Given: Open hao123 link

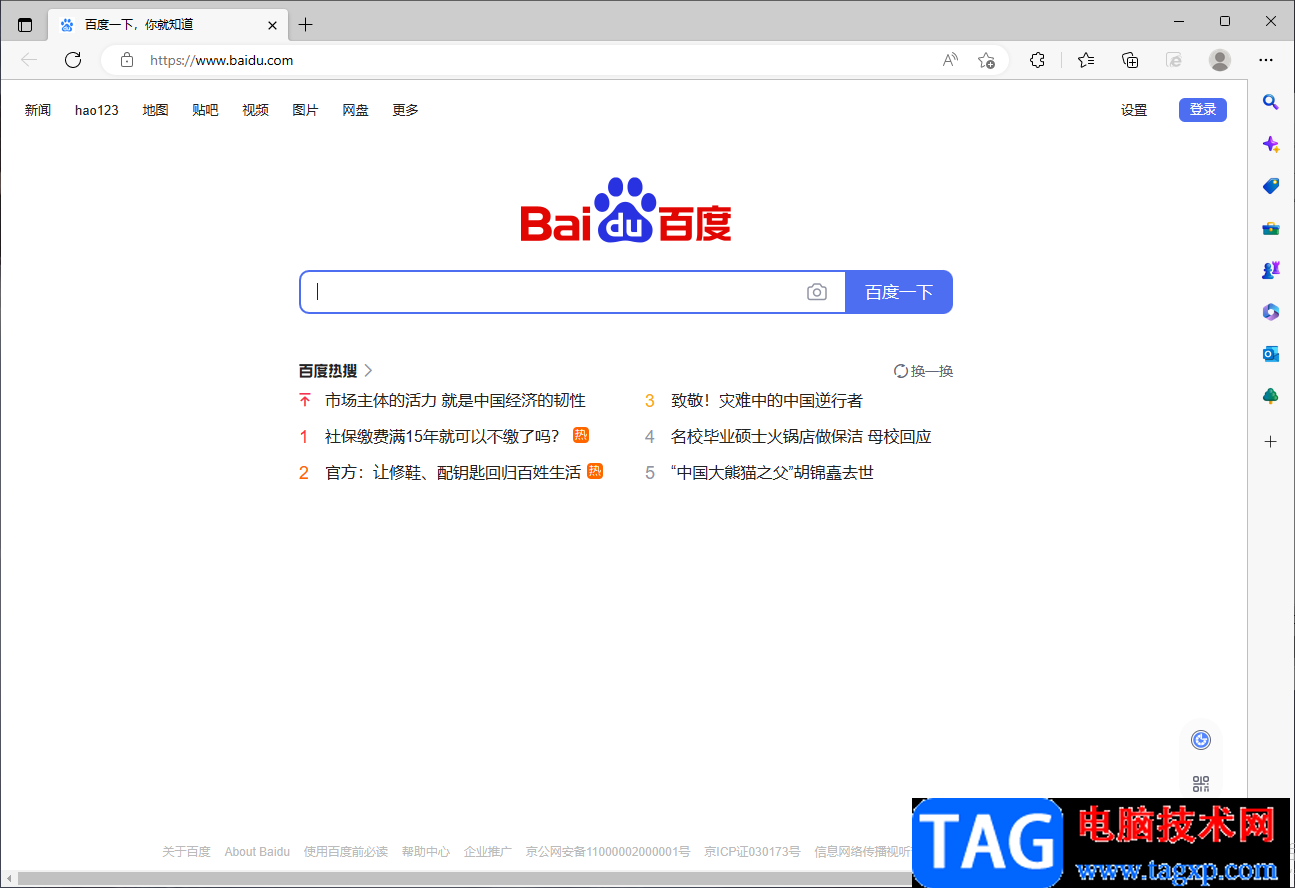Looking at the screenshot, I should [x=97, y=110].
